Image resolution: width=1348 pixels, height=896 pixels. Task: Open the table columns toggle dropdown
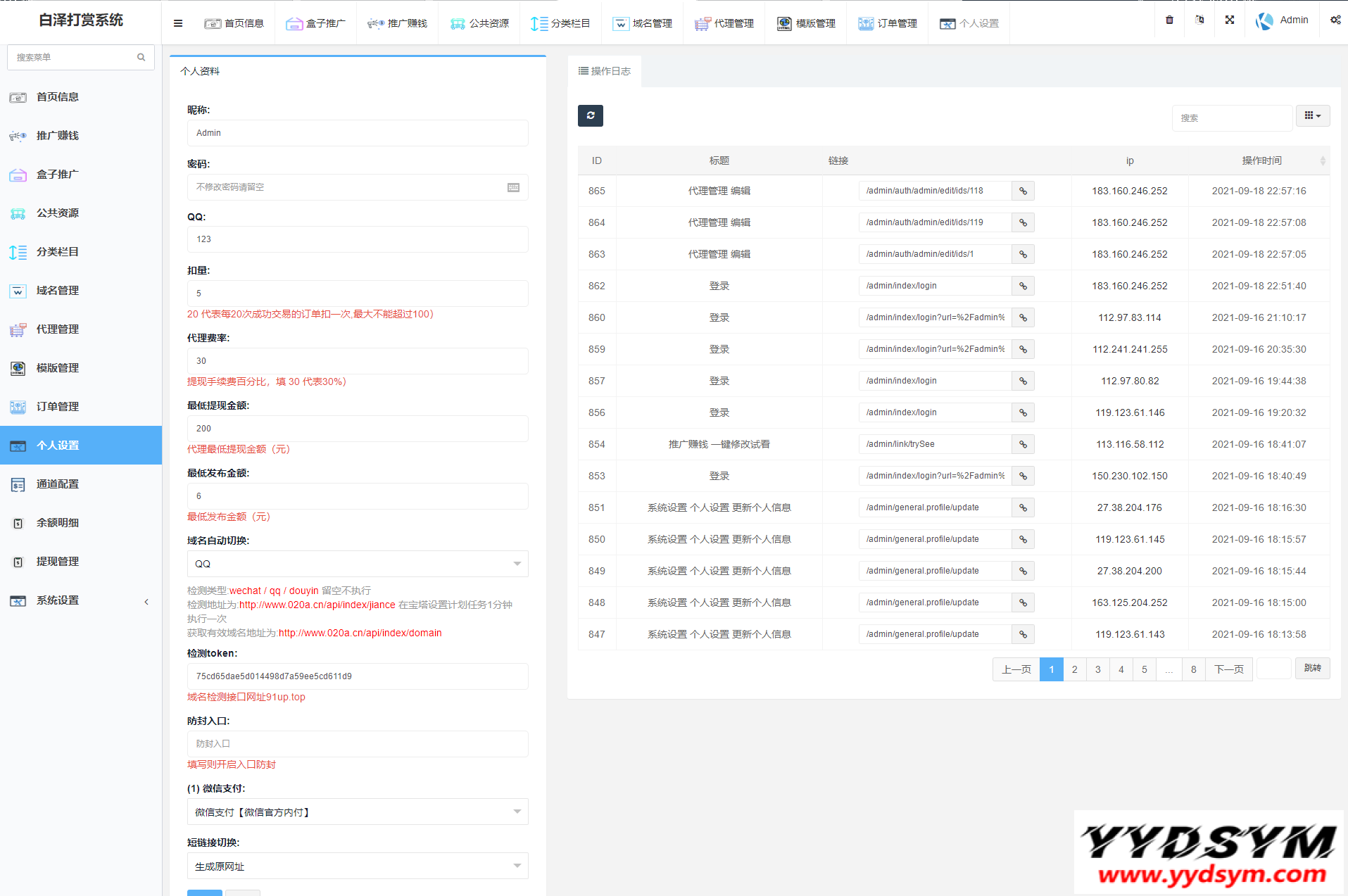1312,116
